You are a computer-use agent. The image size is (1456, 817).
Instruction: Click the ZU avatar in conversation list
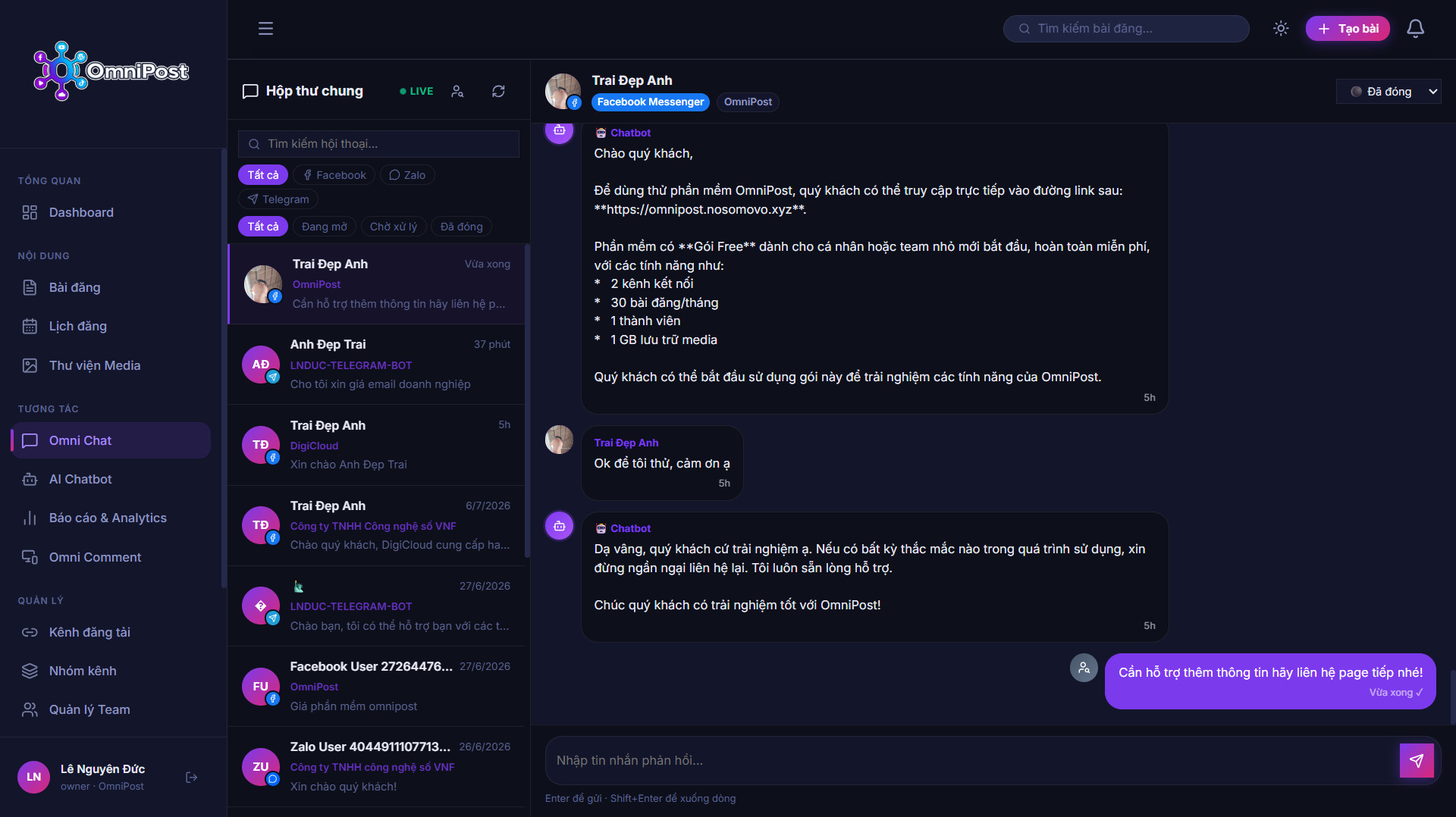pos(261,767)
